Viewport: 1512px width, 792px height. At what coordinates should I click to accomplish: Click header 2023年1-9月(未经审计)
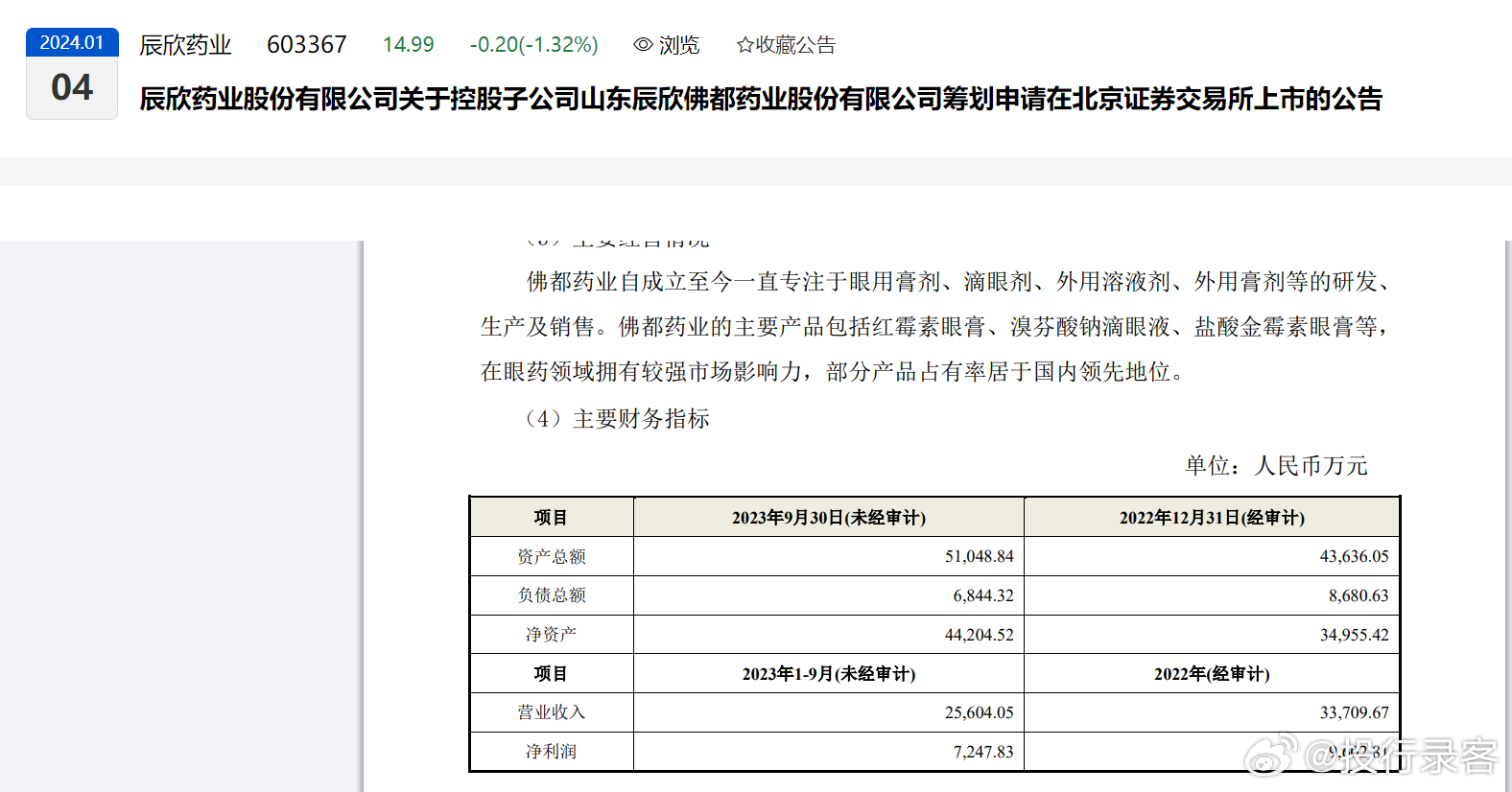pyautogui.click(x=829, y=674)
